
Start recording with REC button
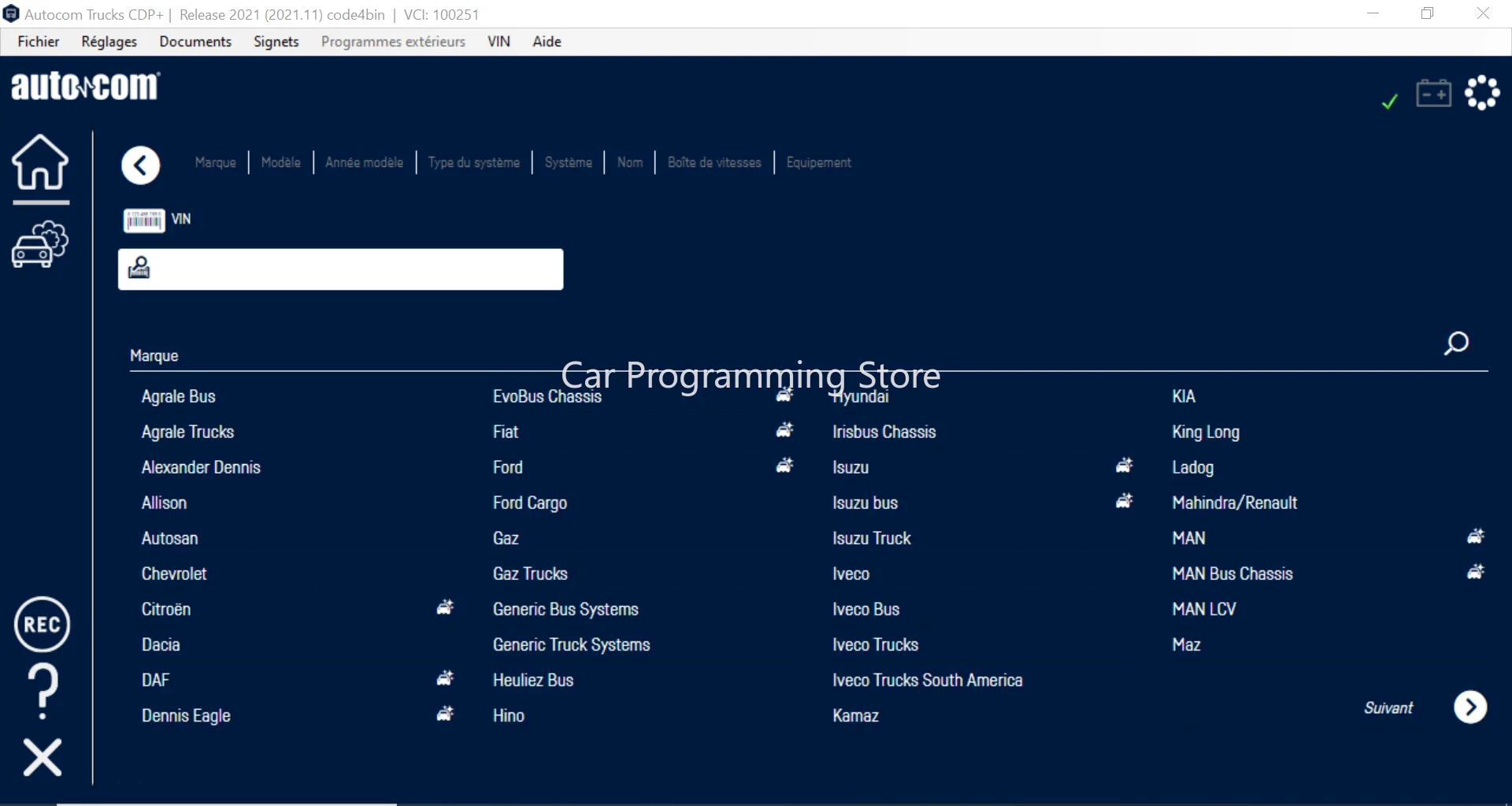[43, 625]
